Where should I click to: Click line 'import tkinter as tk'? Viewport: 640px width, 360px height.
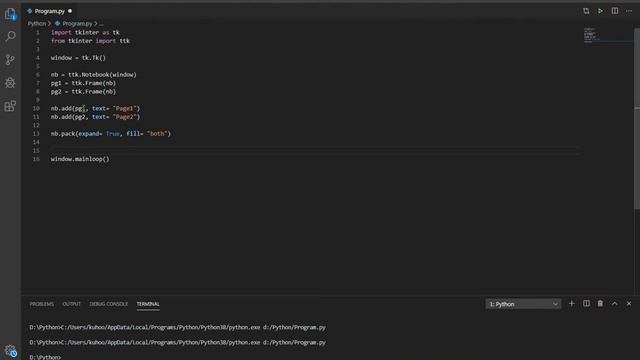pos(85,32)
